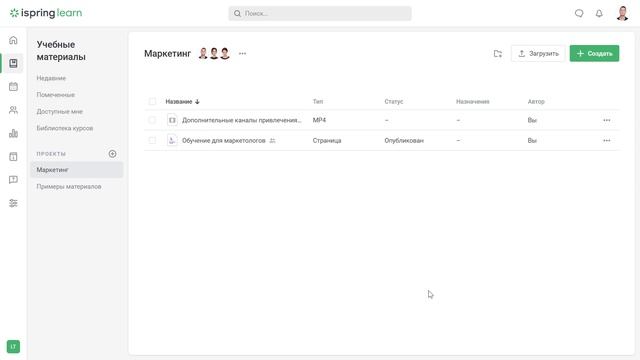Click the MP4 video file icon
The width and height of the screenshot is (640, 360).
172,120
